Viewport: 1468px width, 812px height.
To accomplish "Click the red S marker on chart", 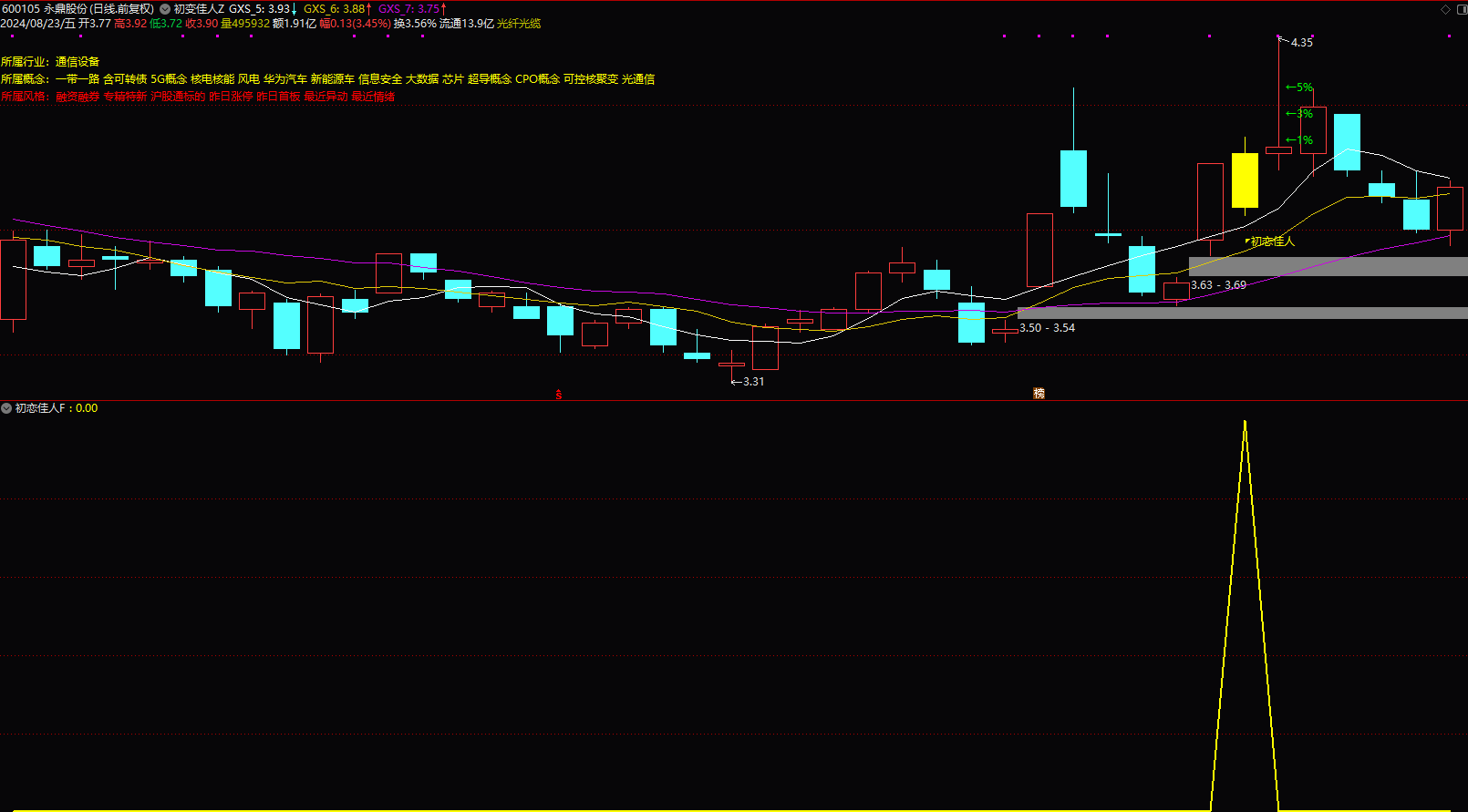I will click(x=559, y=395).
